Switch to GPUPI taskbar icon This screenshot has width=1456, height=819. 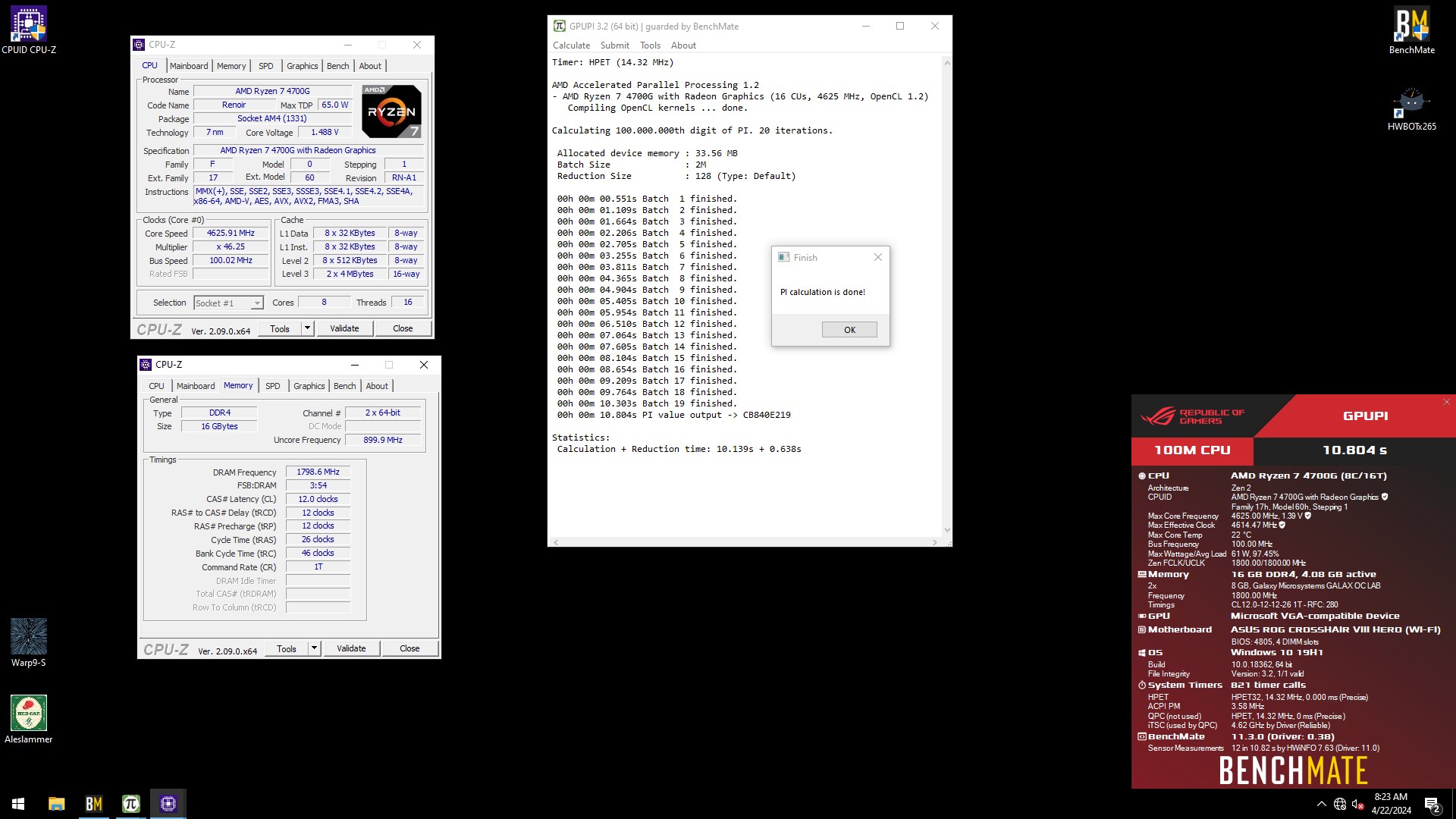[x=130, y=804]
